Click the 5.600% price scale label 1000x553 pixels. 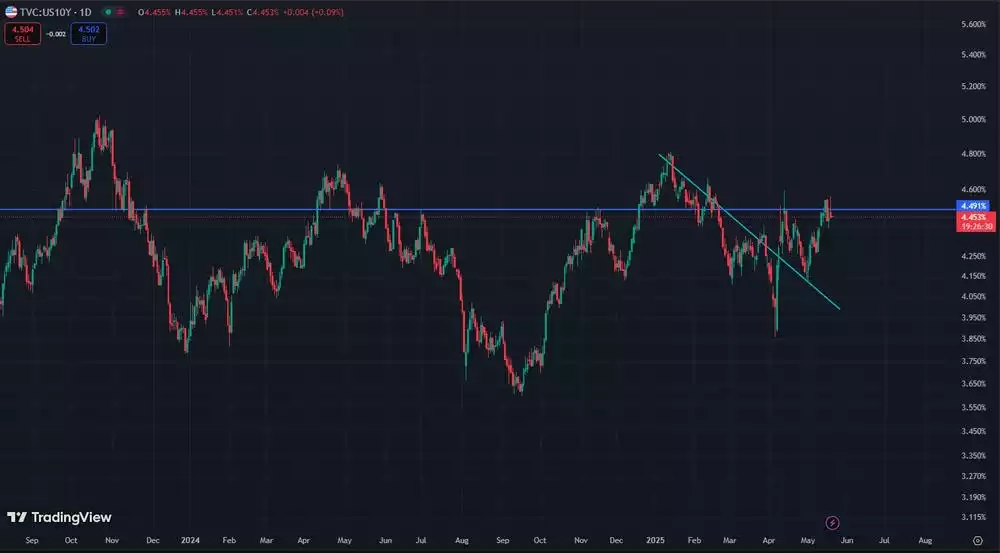973,24
